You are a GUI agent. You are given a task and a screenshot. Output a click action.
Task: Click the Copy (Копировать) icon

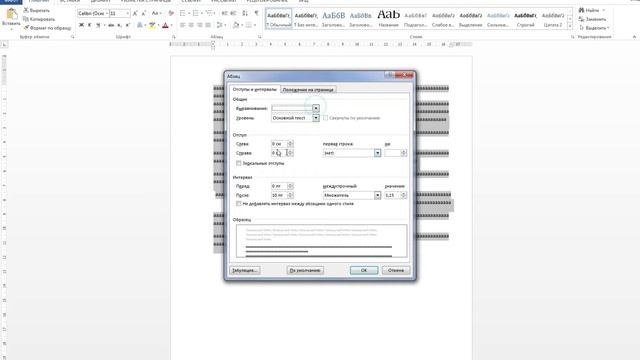click(26, 19)
